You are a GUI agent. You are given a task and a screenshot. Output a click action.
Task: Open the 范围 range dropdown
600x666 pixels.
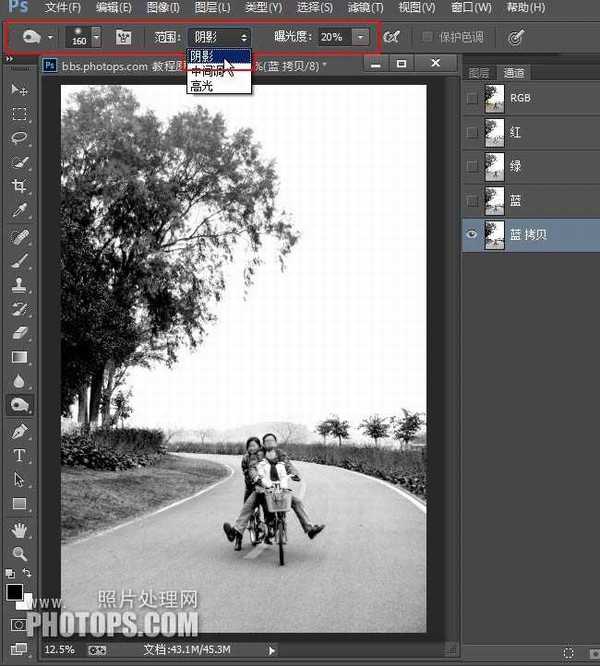click(x=218, y=37)
